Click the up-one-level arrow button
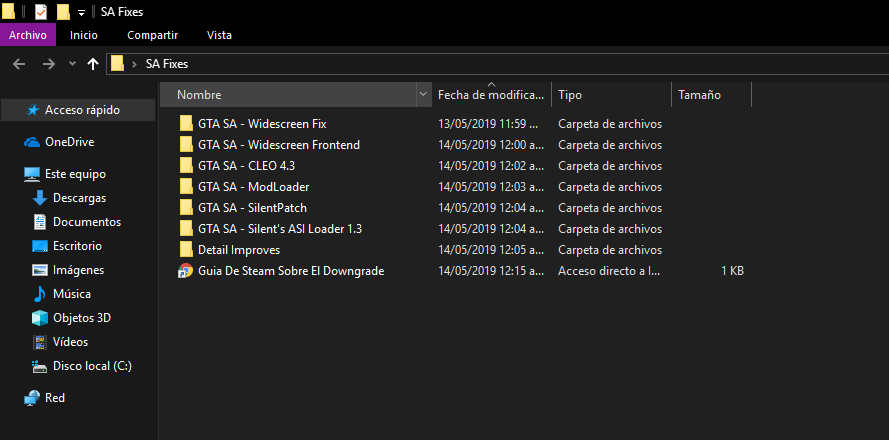The height and width of the screenshot is (440, 889). pyautogui.click(x=93, y=63)
